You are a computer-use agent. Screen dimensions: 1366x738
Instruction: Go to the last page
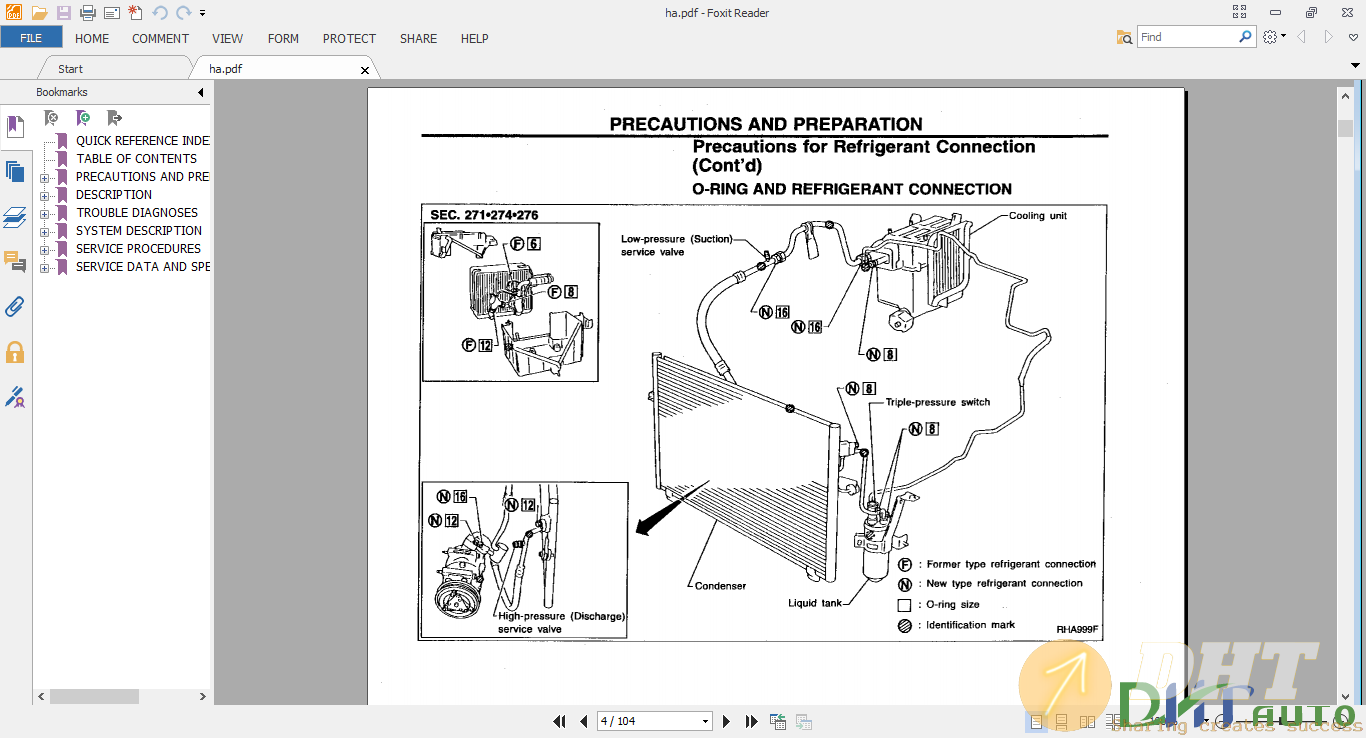[x=751, y=721]
